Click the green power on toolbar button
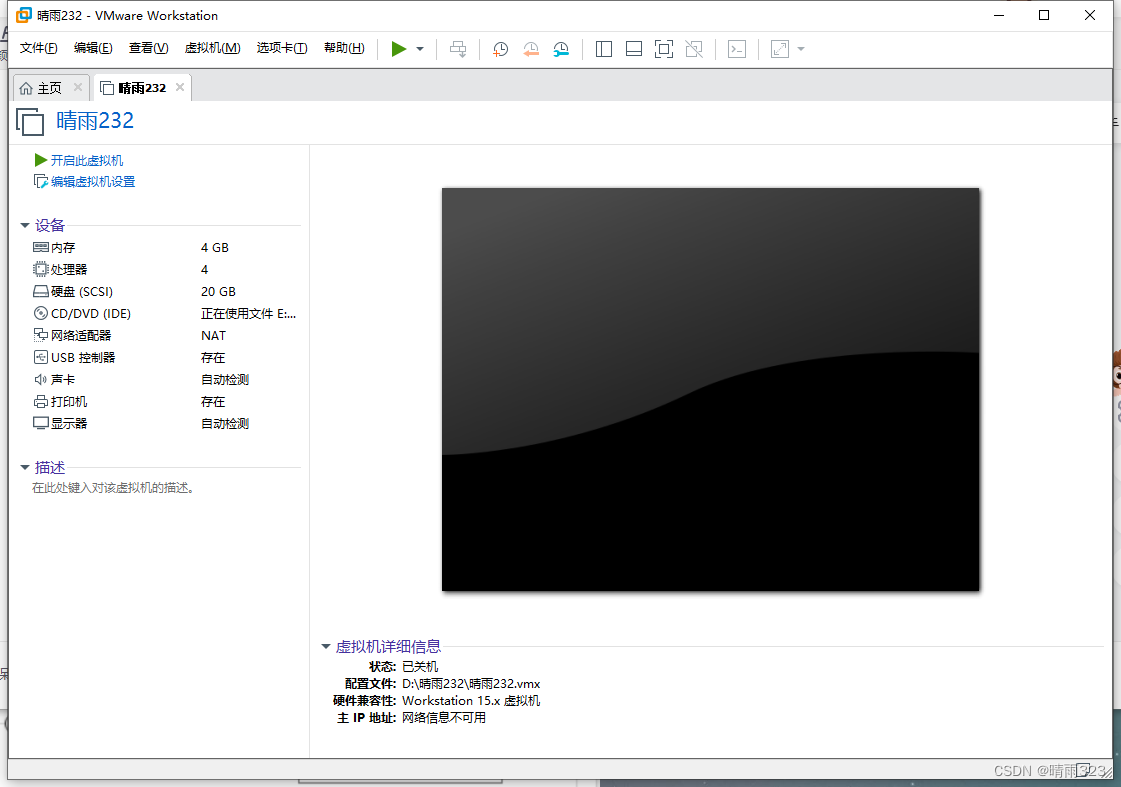 click(x=399, y=49)
